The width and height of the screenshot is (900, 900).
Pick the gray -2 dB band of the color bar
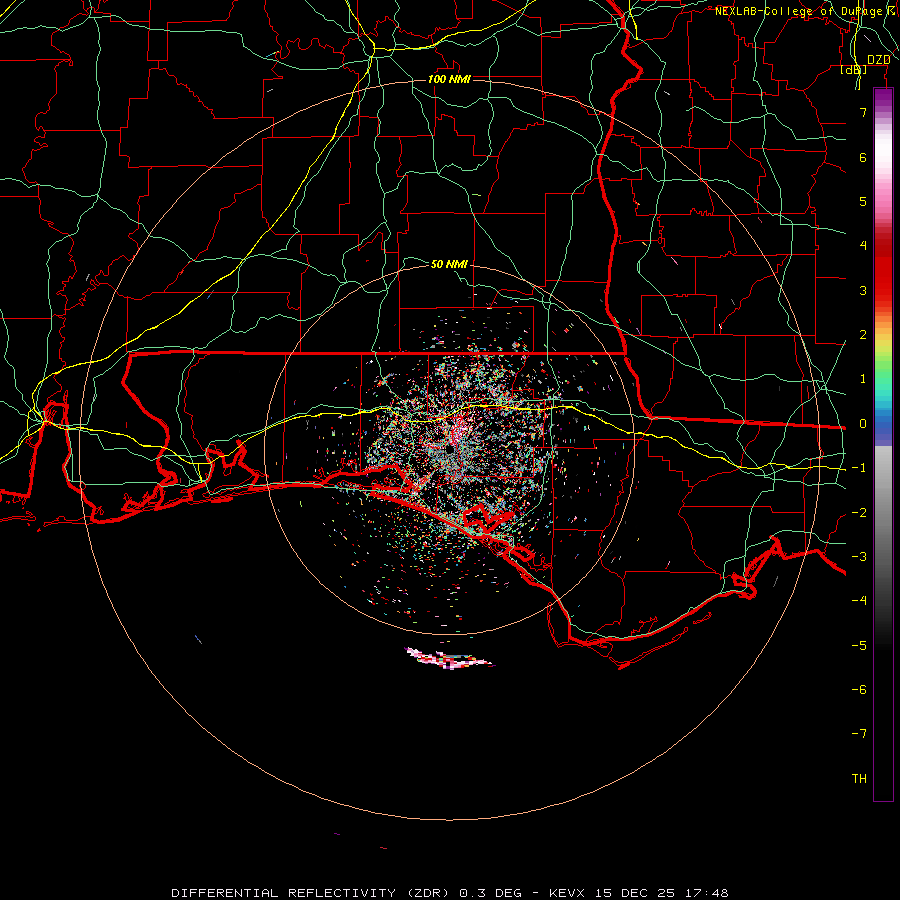[x=883, y=513]
